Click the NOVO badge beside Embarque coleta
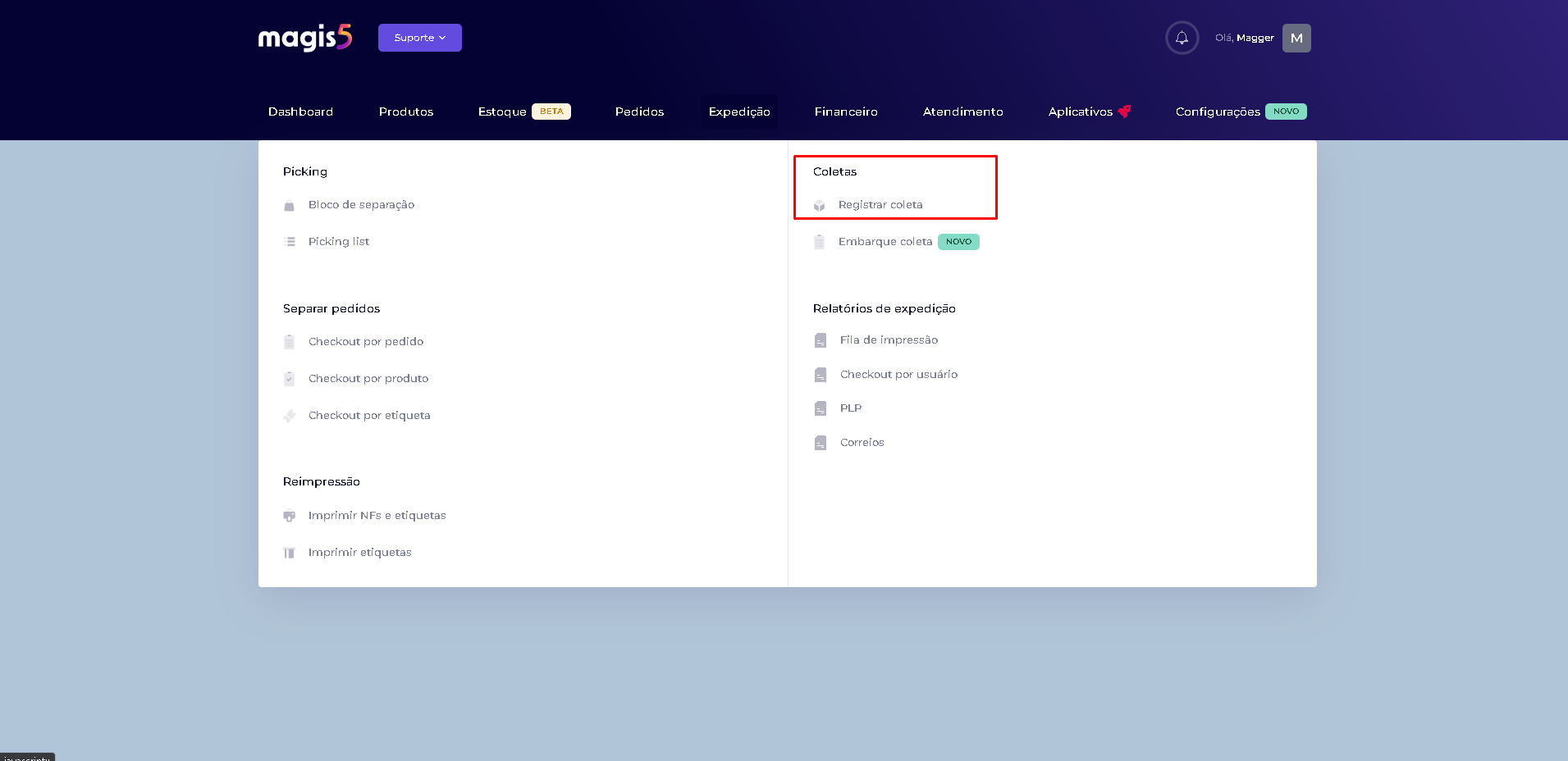The width and height of the screenshot is (1568, 761). [x=958, y=242]
